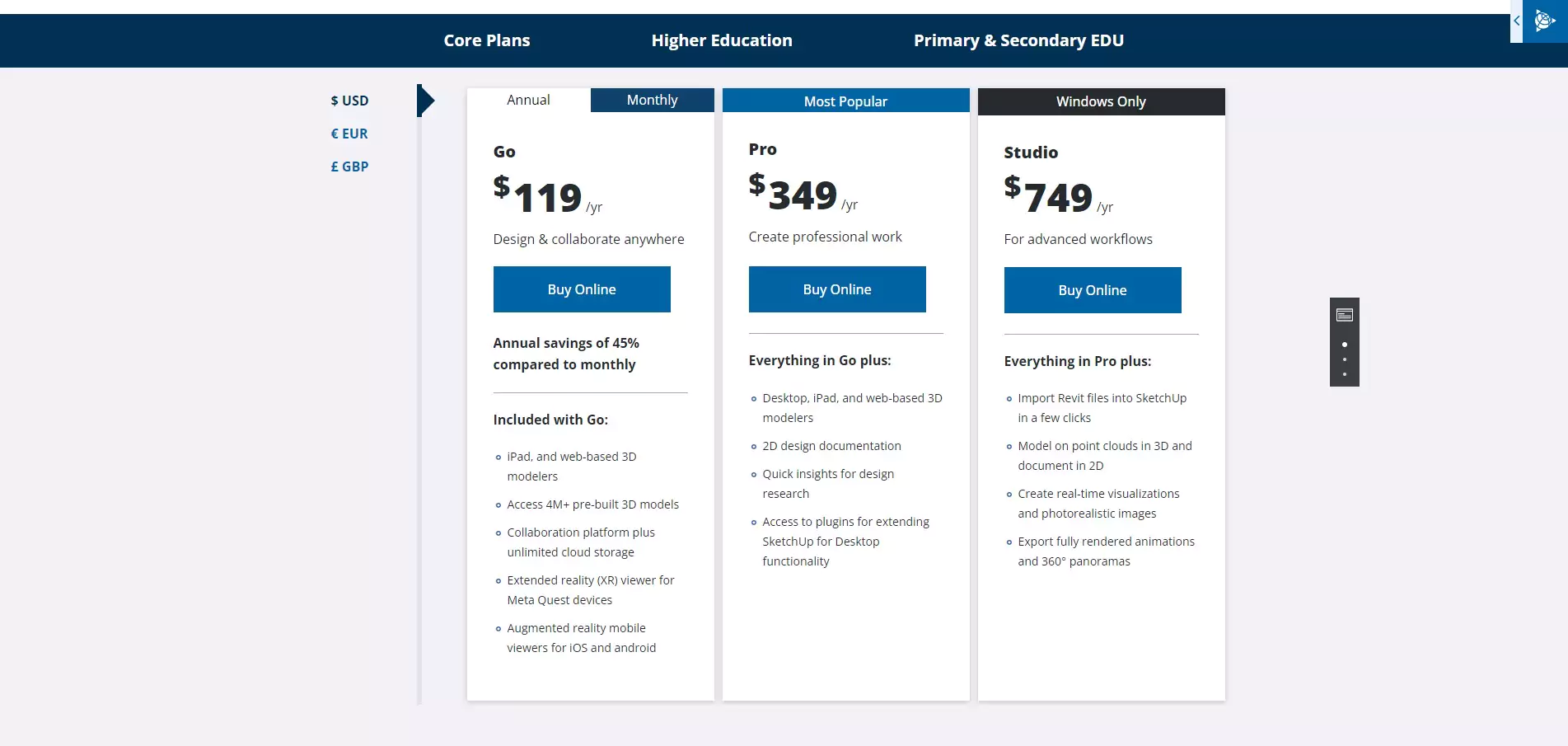Screen dimensions: 1568x746
Task: Open Primary & Secondary EDU tab
Action: 1018,40
